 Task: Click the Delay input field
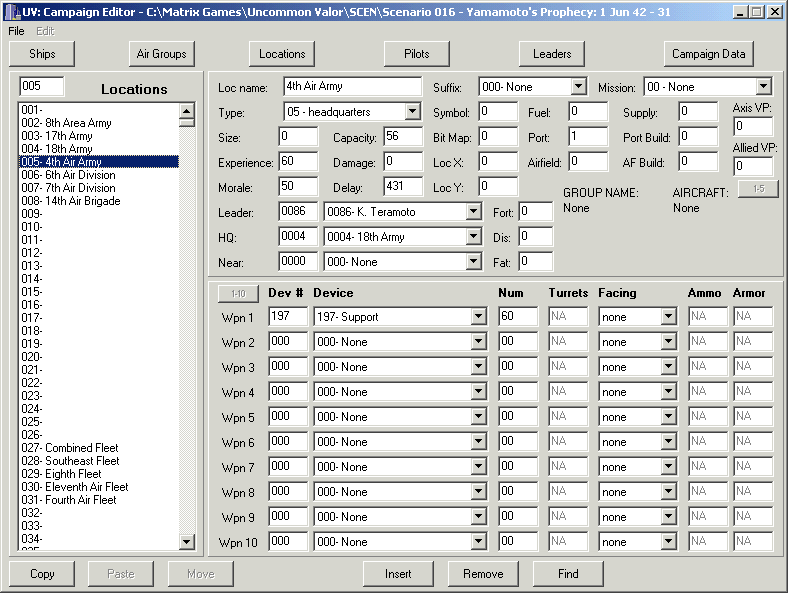(x=403, y=186)
